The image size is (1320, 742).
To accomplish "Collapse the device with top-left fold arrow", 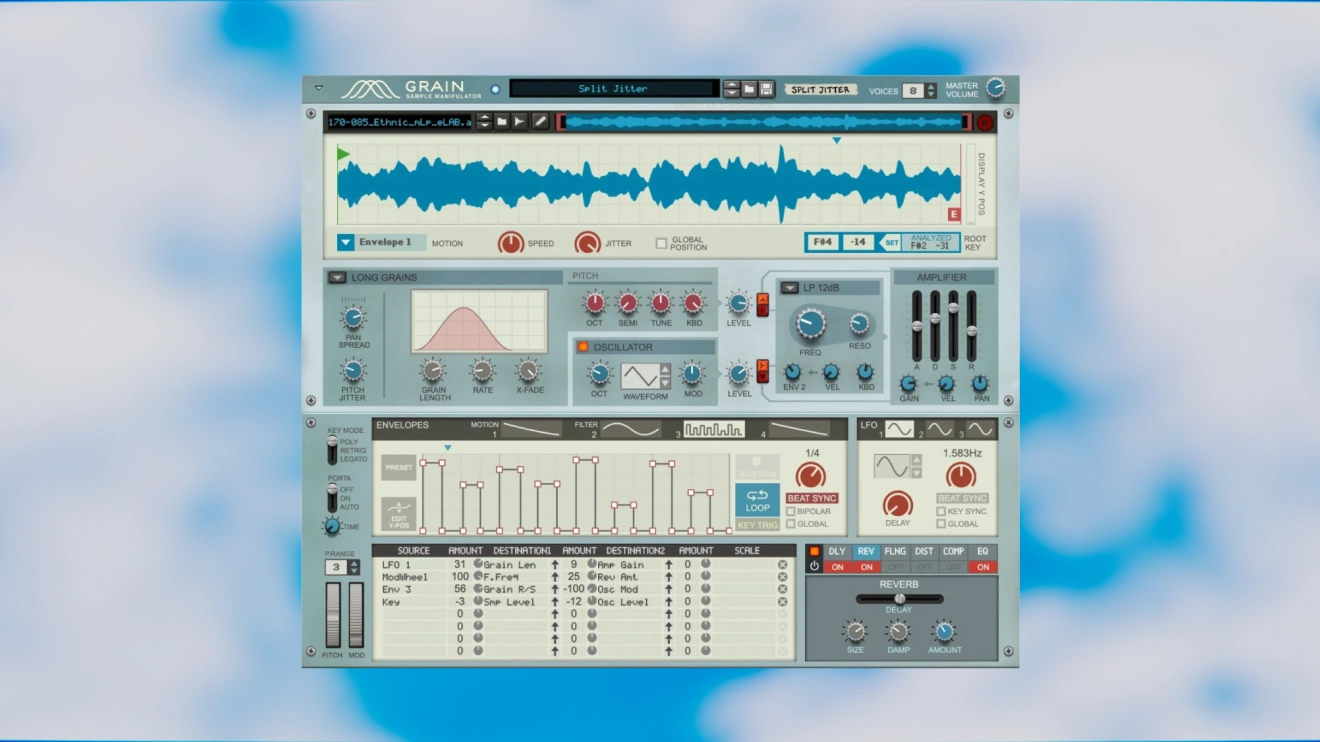I will click(319, 89).
